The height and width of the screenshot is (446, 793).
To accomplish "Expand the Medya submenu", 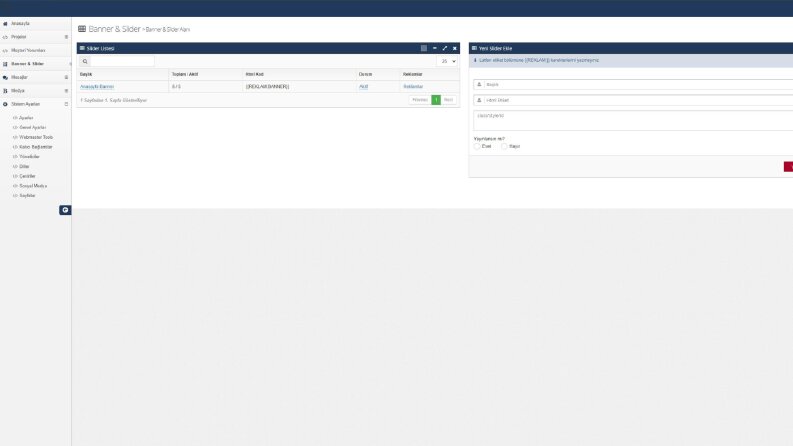I will (66, 91).
